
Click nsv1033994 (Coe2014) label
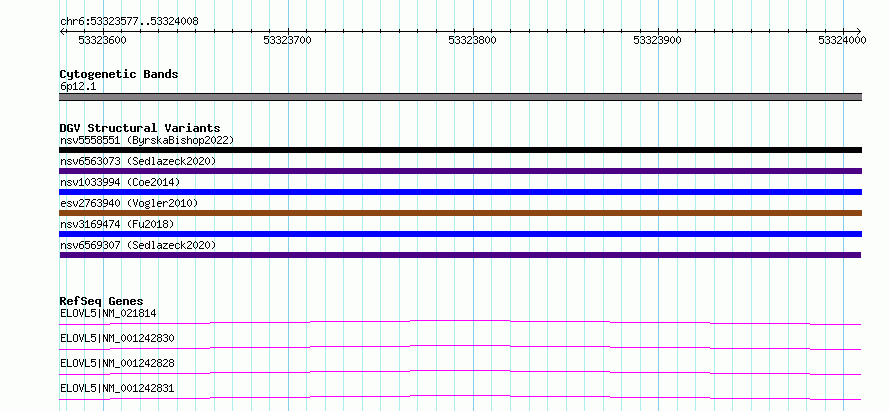(120, 182)
